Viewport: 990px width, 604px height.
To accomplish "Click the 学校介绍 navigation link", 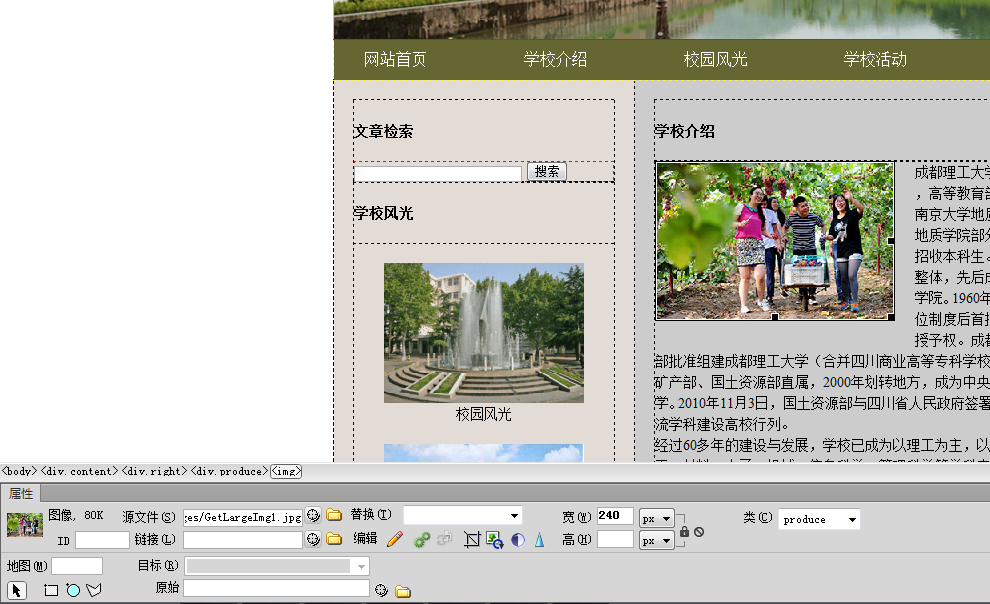I will (x=555, y=60).
